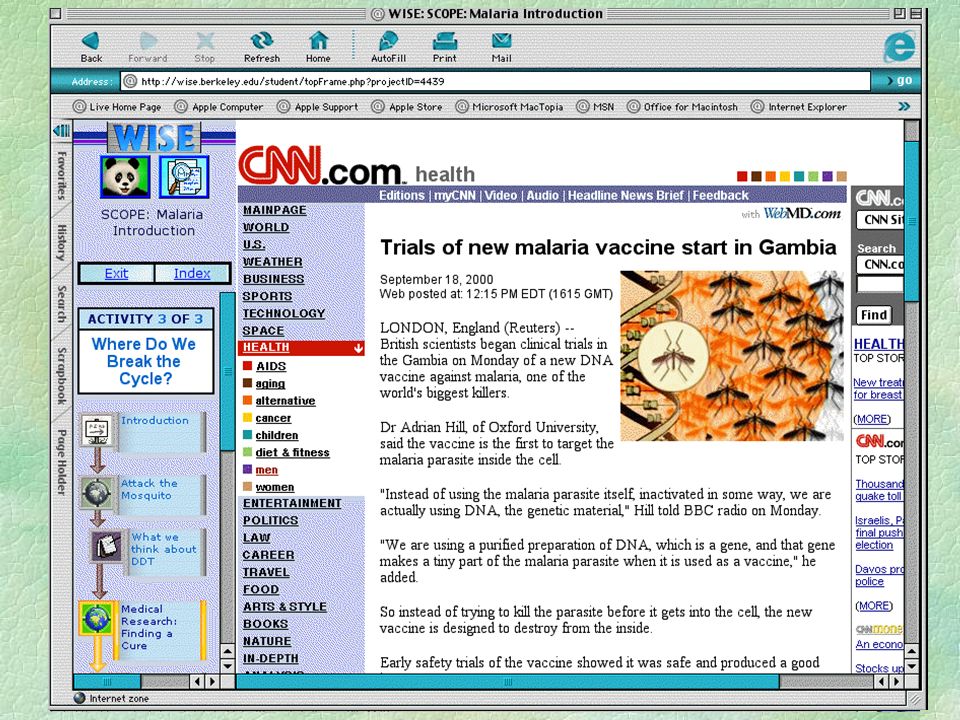The image size is (960, 720).
Task: Go to Home using toolbar icon
Action: [x=318, y=41]
